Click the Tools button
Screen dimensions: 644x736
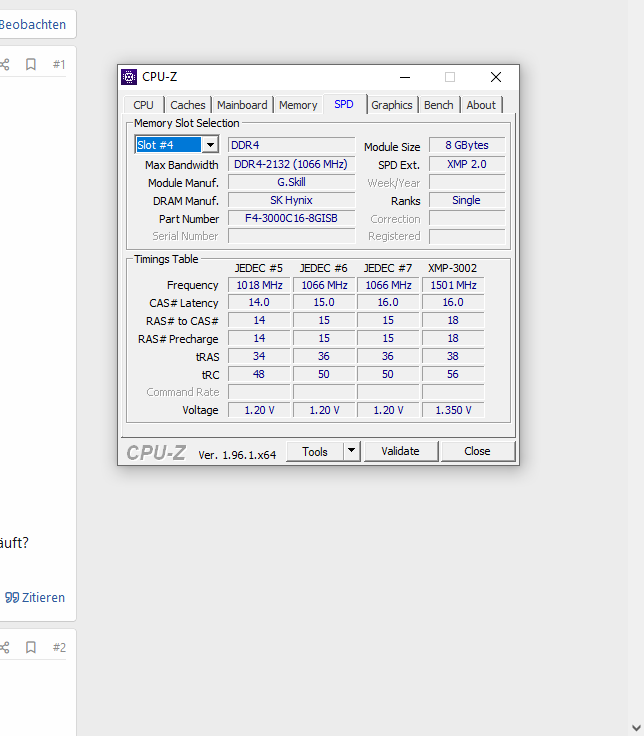coord(315,452)
